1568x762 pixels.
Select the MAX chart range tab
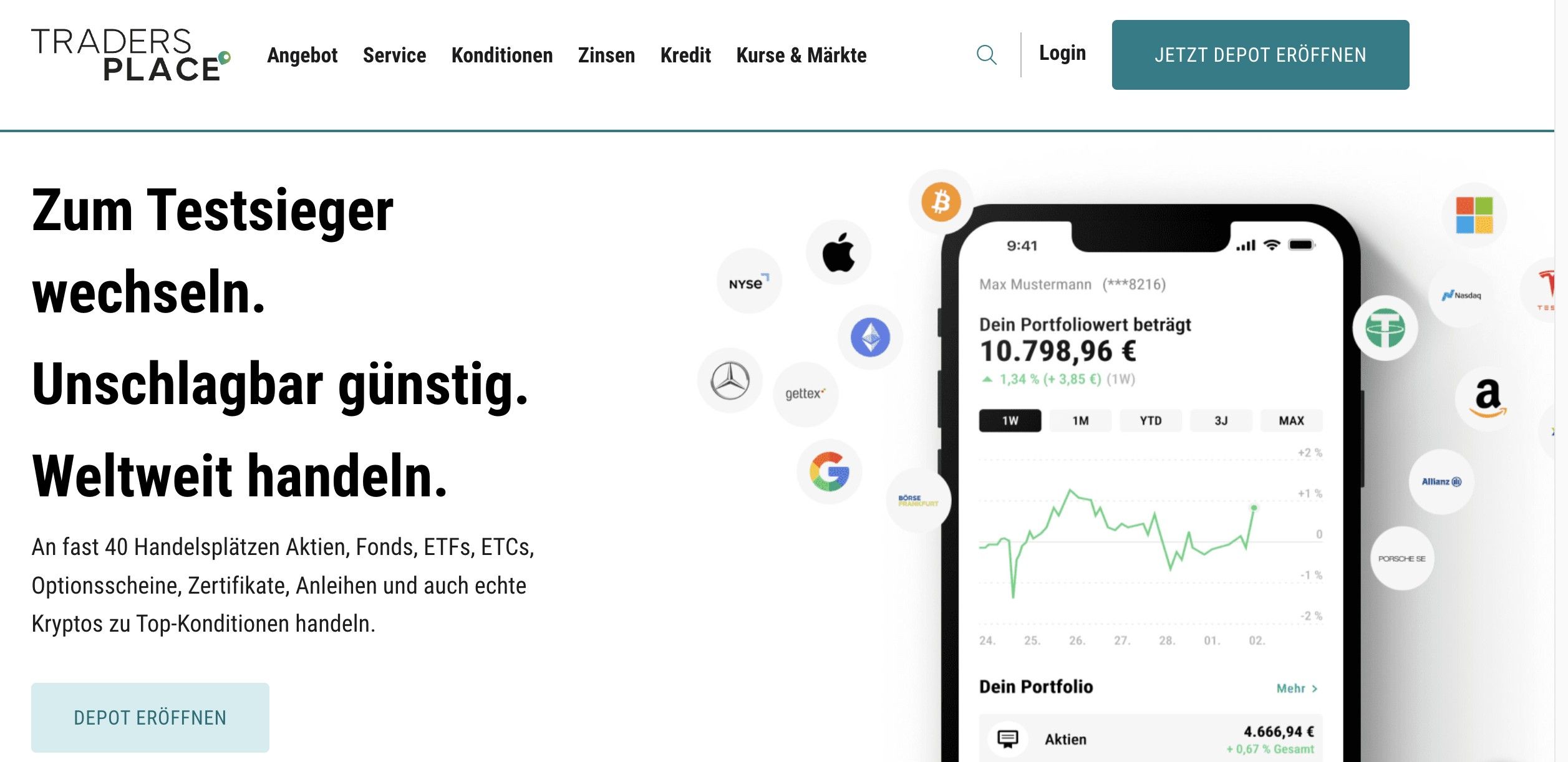tap(1291, 421)
